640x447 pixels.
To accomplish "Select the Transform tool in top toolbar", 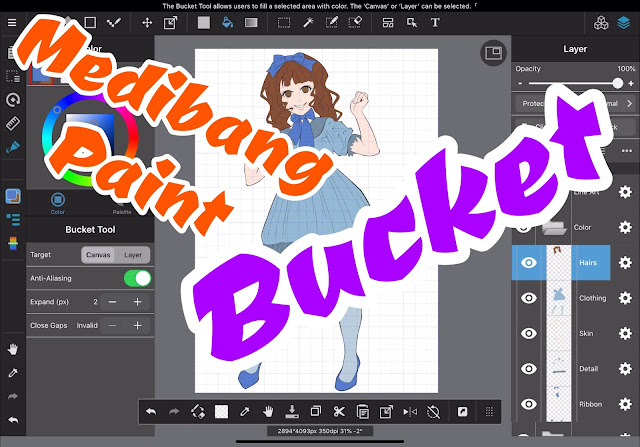I will (x=171, y=22).
